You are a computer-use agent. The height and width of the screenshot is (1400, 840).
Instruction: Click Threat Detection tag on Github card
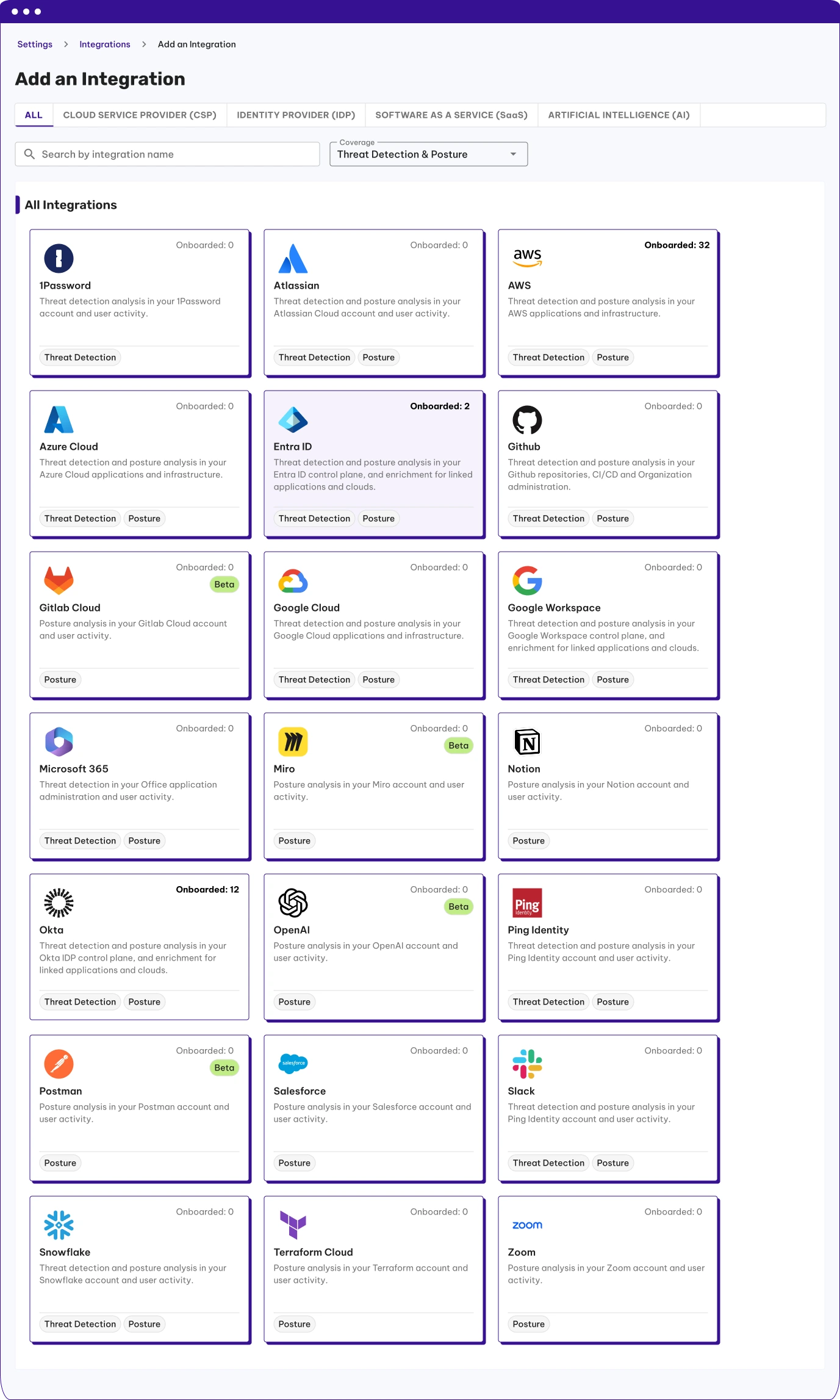[548, 518]
